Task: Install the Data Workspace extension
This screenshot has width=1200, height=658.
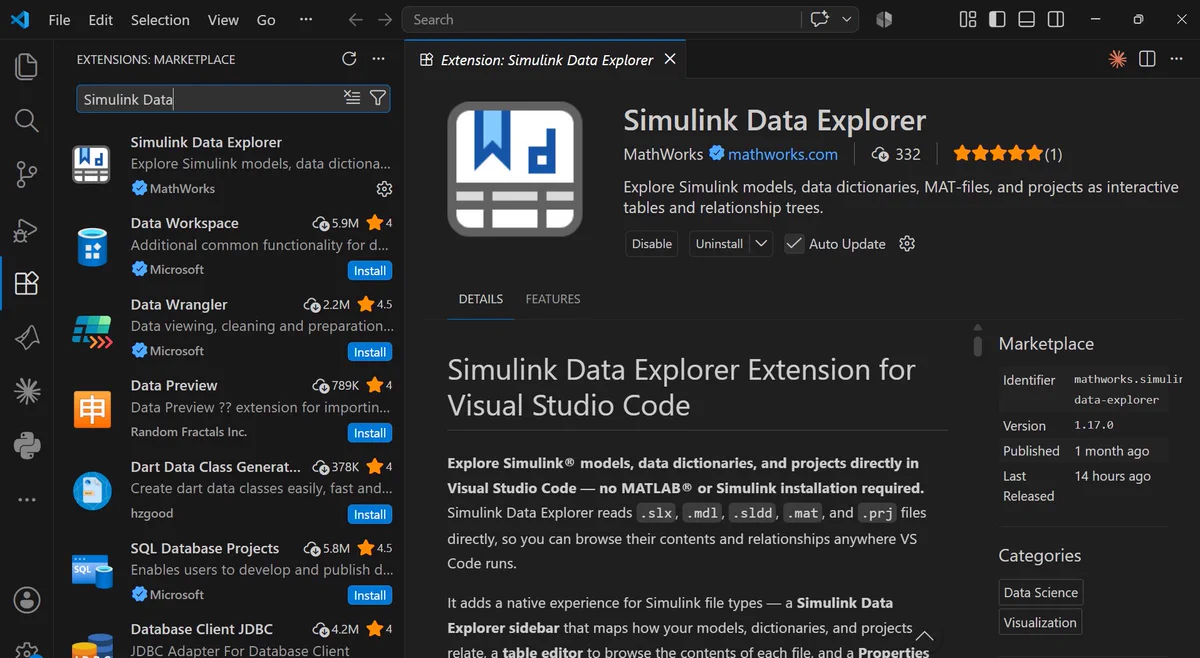Action: pos(370,271)
